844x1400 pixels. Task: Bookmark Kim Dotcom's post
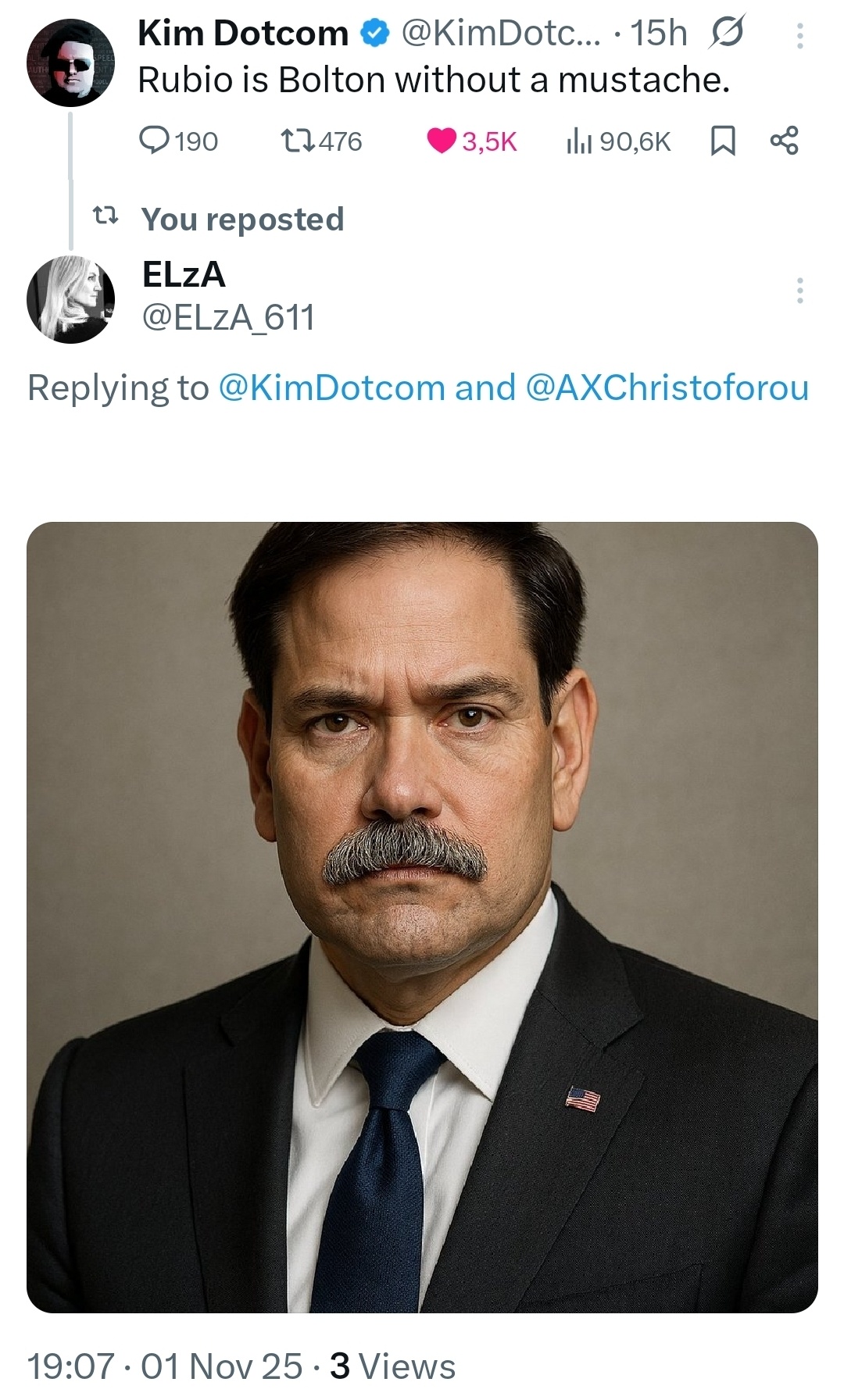click(722, 141)
